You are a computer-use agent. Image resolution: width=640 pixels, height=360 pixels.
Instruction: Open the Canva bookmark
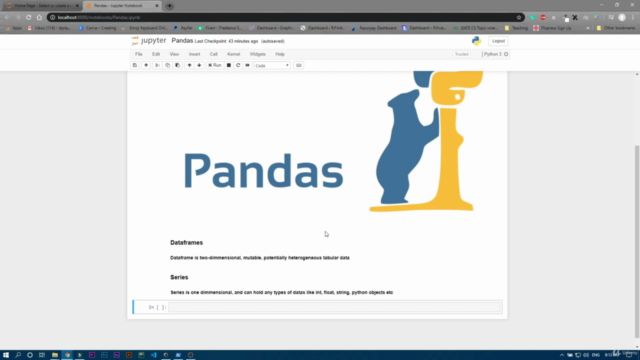pyautogui.click(x=97, y=28)
